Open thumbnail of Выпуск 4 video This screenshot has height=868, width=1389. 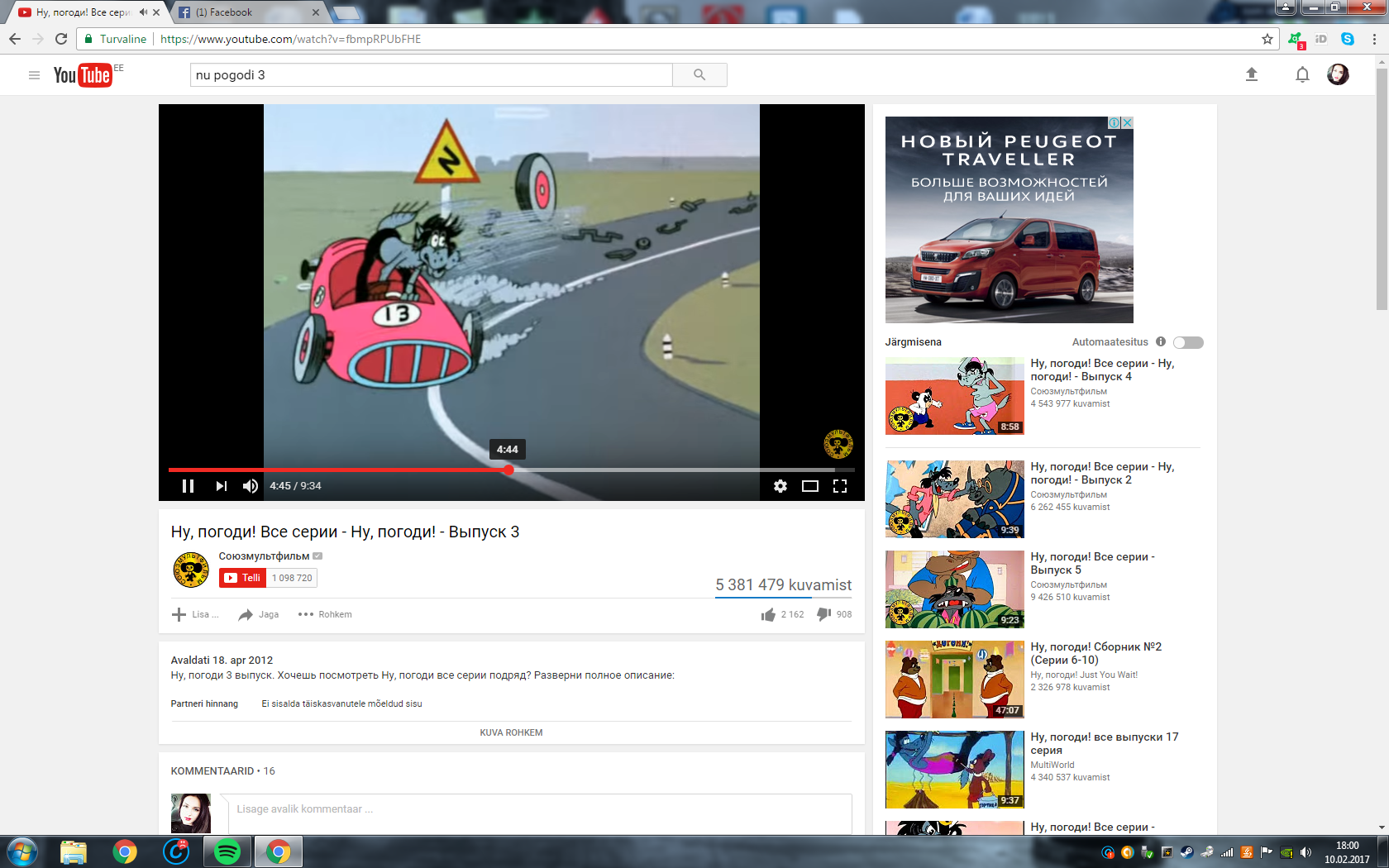pos(955,396)
